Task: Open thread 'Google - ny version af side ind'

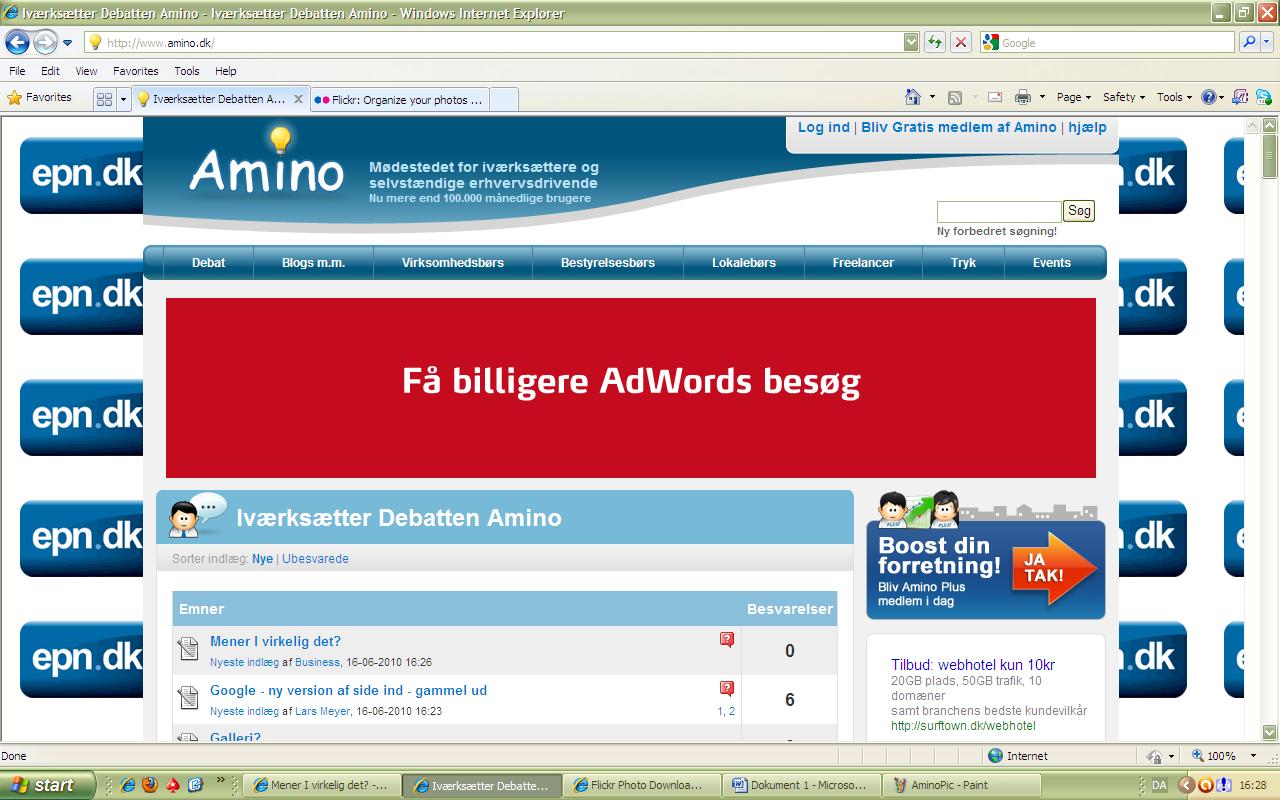Action: coord(348,690)
